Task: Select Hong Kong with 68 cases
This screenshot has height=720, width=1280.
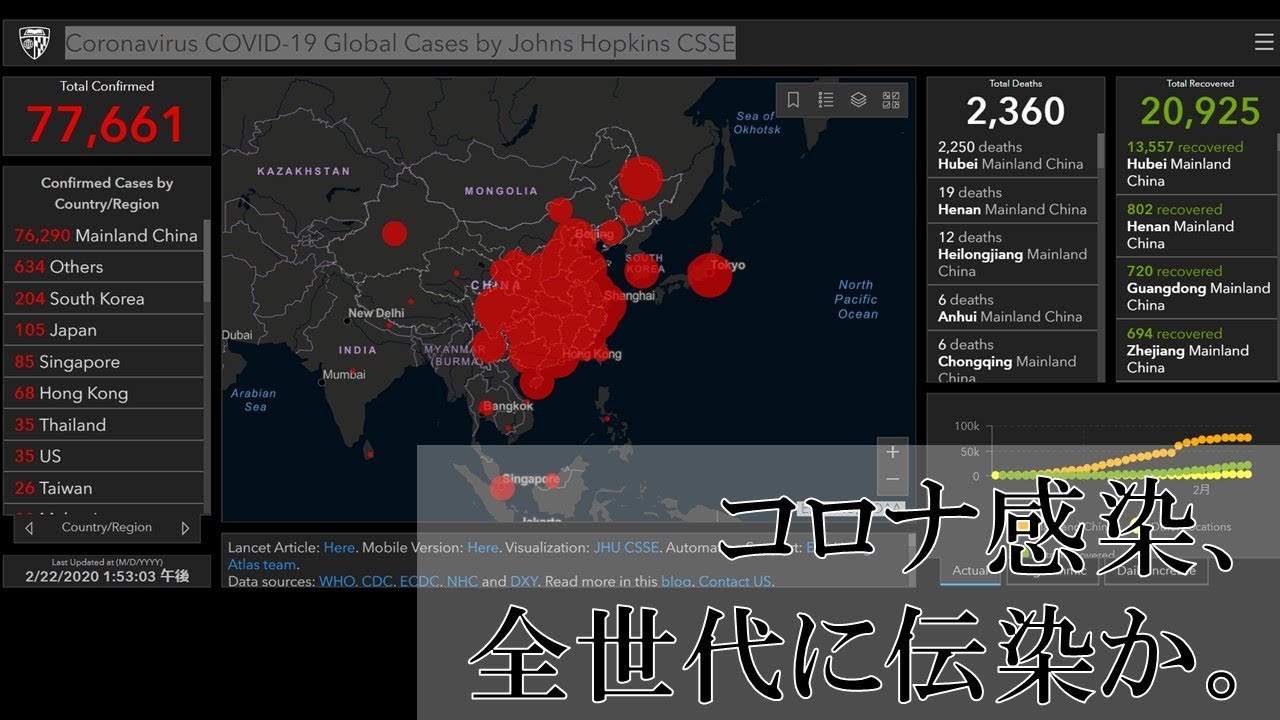Action: (x=106, y=393)
